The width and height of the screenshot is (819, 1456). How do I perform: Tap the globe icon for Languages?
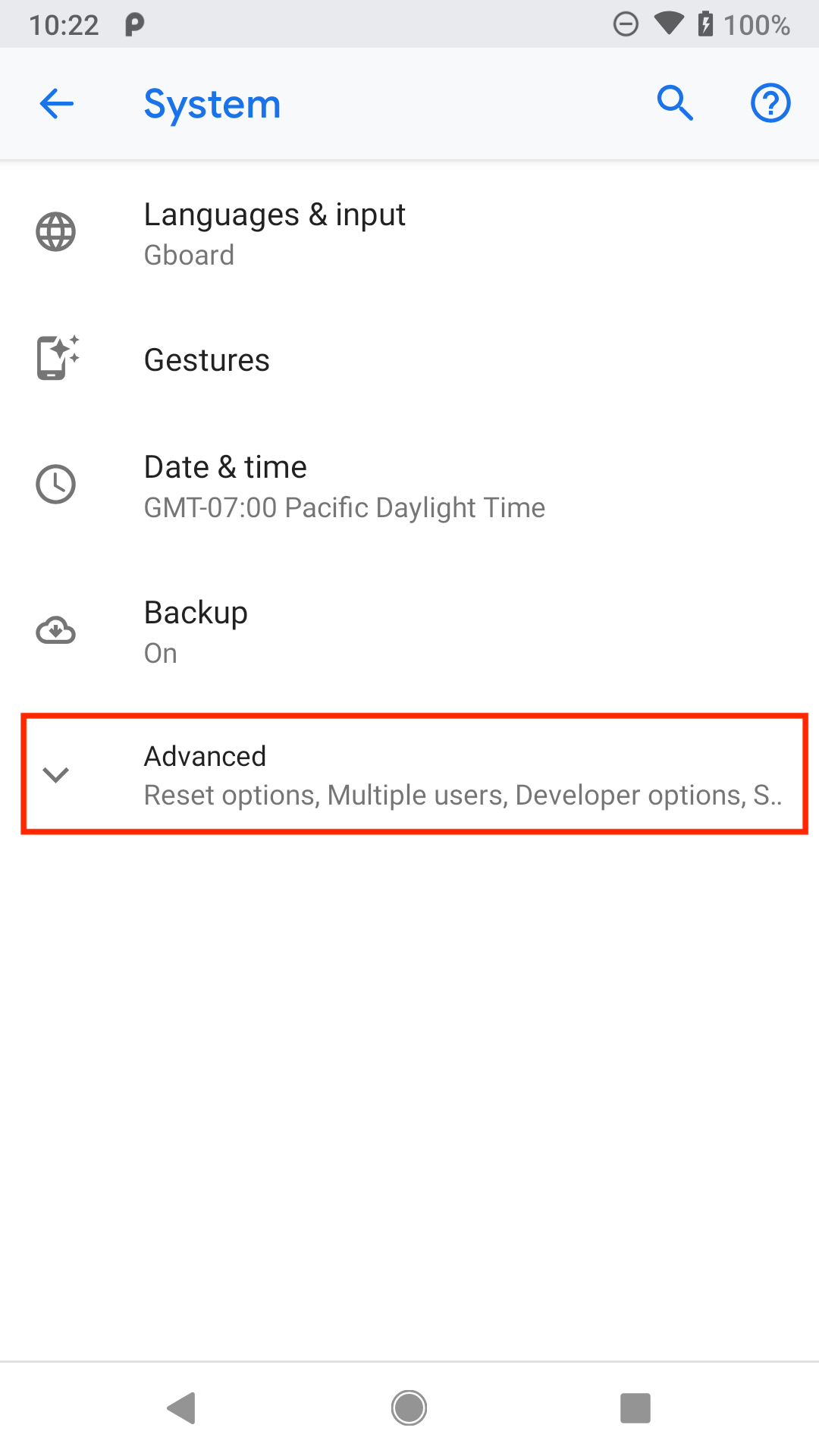[x=56, y=232]
